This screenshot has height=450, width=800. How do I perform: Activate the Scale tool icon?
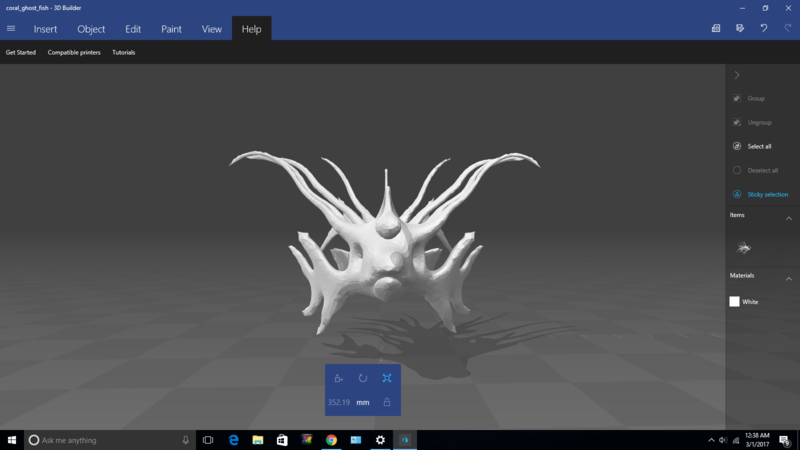[x=387, y=378]
